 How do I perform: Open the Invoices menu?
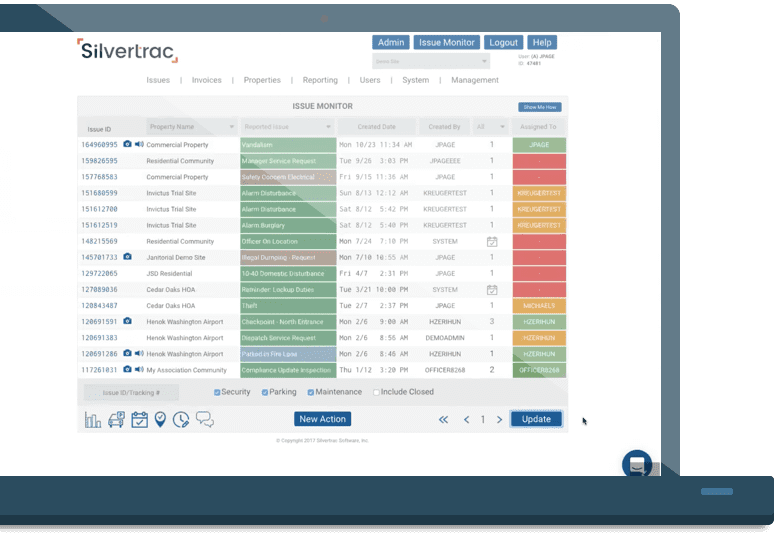(x=207, y=80)
